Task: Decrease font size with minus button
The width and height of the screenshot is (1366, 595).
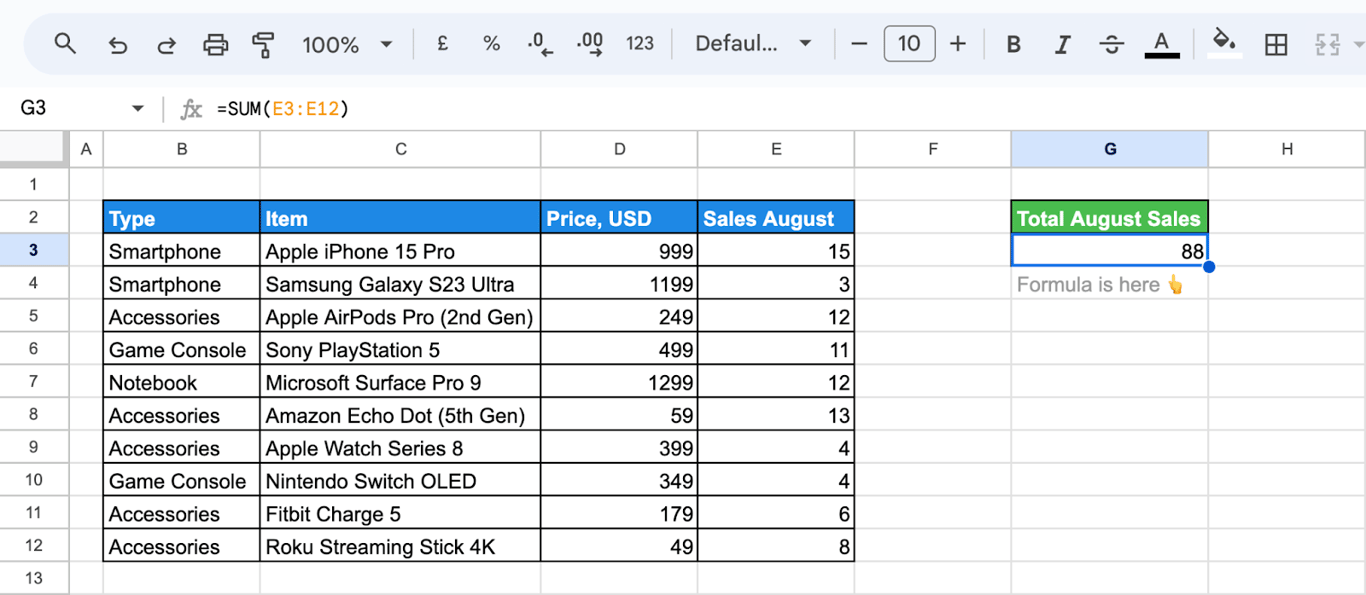Action: tap(859, 43)
